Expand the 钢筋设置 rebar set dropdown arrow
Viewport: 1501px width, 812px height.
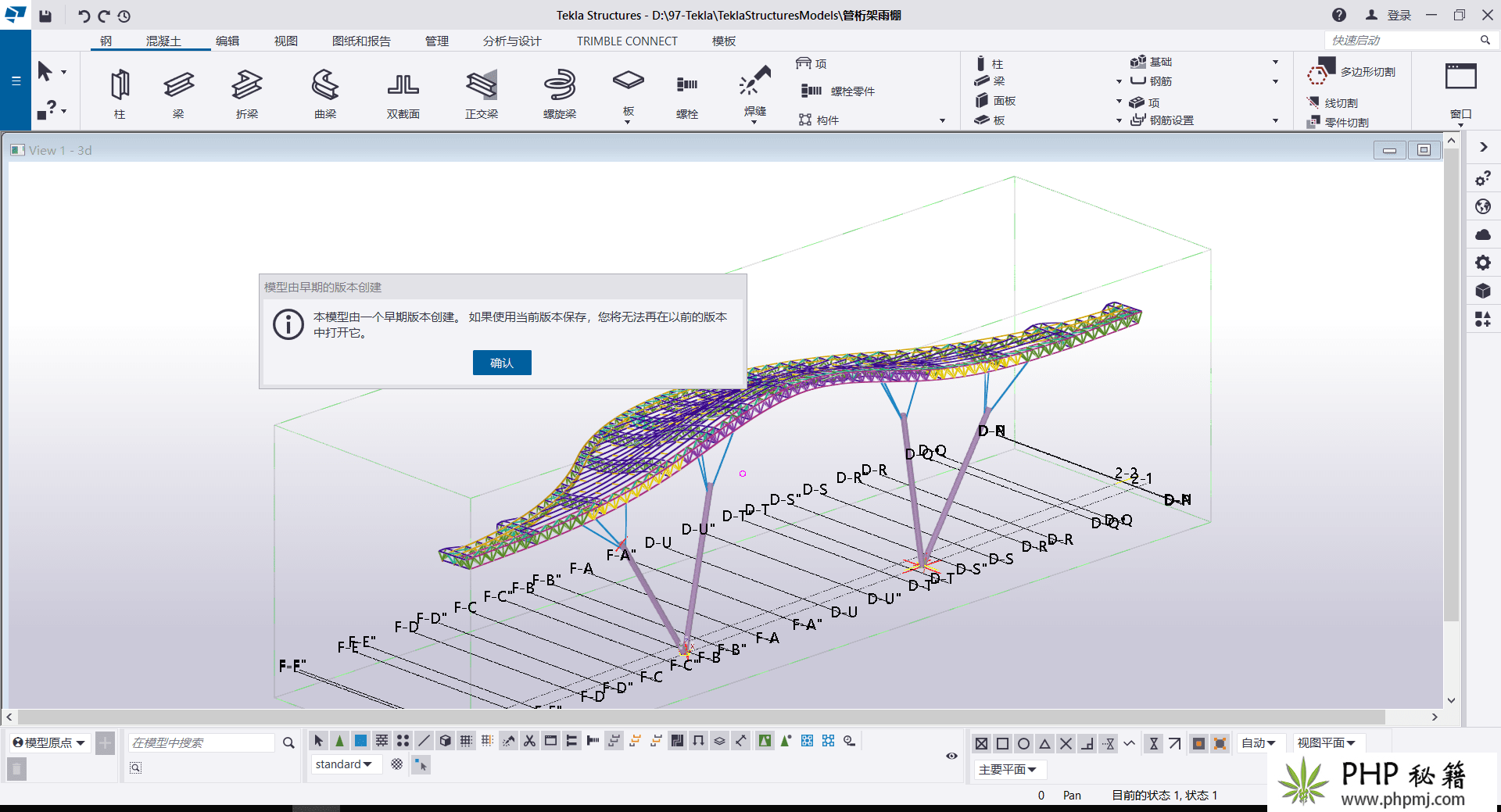tap(1275, 120)
